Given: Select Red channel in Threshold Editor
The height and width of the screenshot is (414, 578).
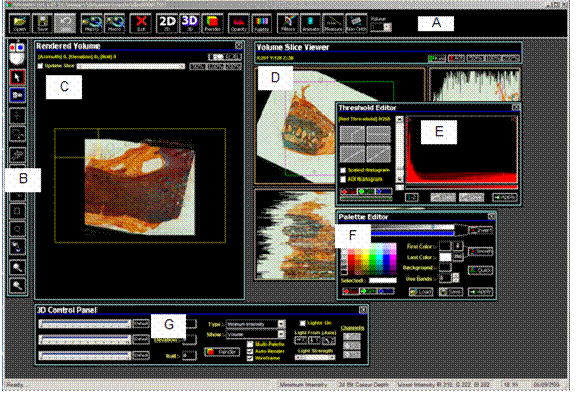Looking at the screenshot, I should point(349,192).
